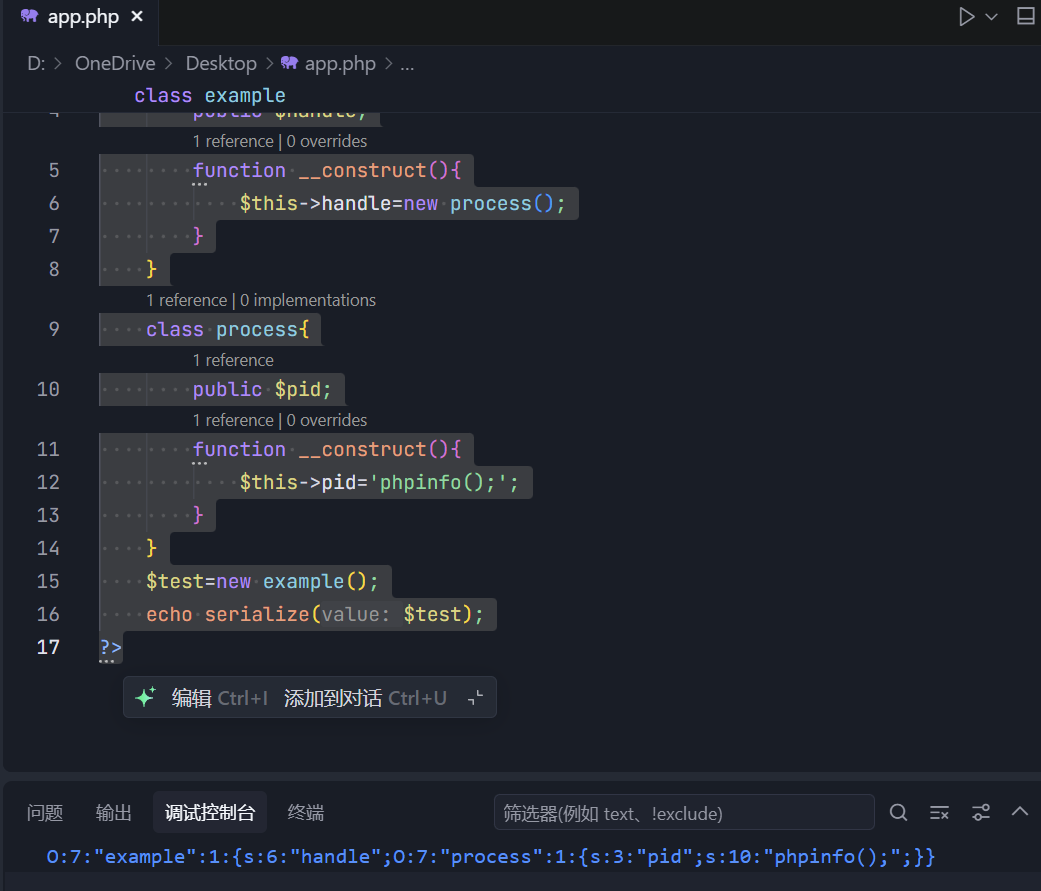This screenshot has height=891, width=1041.
Task: Click the search icon in debug console
Action: tap(899, 812)
